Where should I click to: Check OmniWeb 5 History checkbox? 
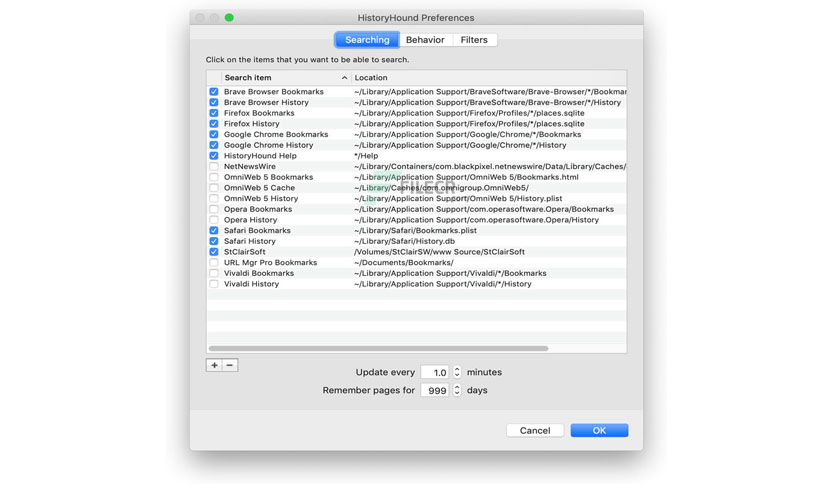coord(214,198)
